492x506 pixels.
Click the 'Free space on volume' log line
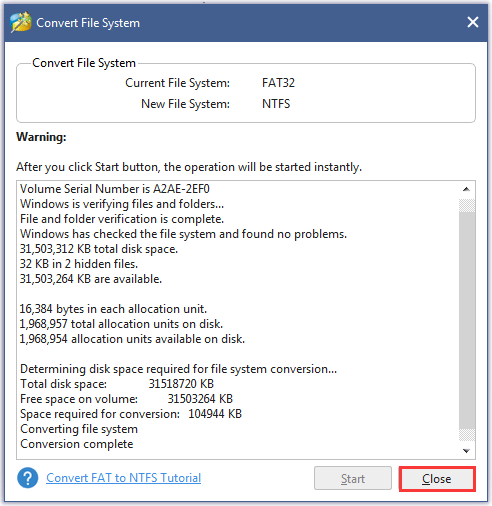pos(126,399)
